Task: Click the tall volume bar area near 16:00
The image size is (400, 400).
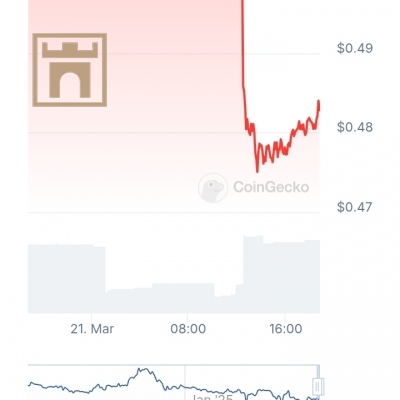Action: coord(282,274)
